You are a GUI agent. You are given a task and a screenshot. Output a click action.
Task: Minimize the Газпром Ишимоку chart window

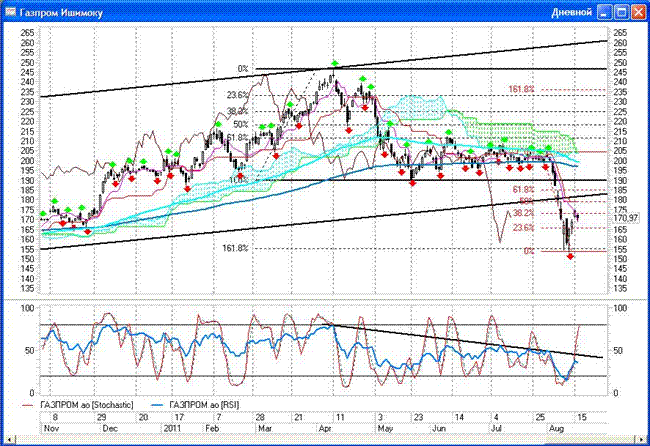pyautogui.click(x=605, y=12)
